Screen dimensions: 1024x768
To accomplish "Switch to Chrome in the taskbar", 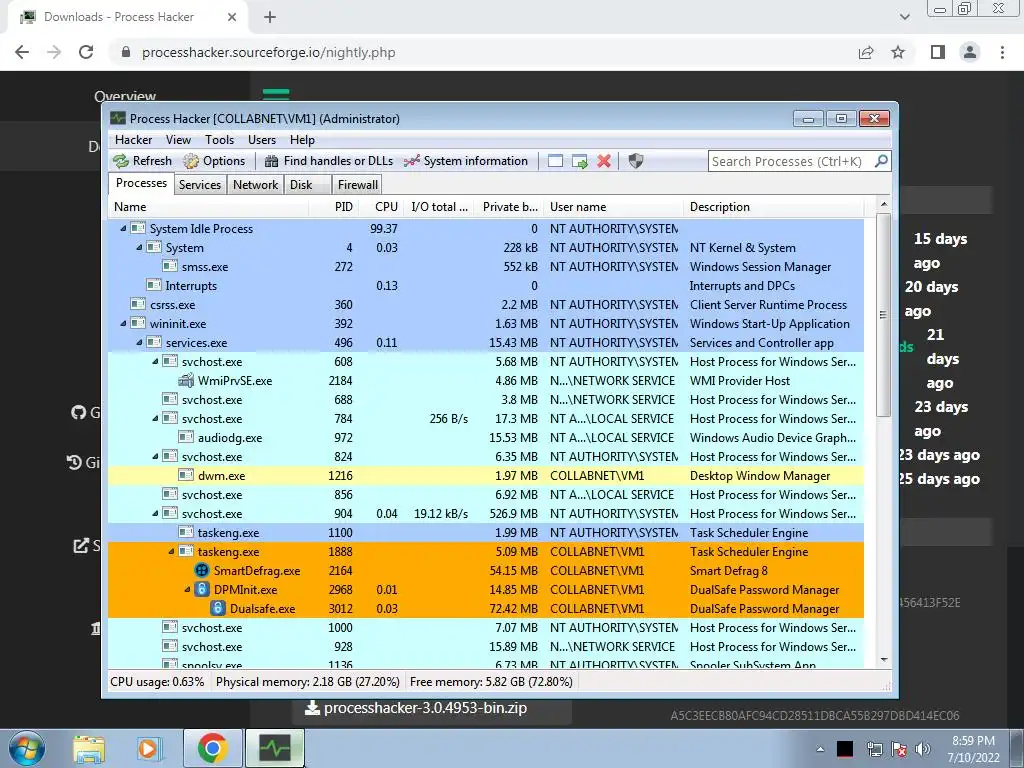I will (212, 748).
